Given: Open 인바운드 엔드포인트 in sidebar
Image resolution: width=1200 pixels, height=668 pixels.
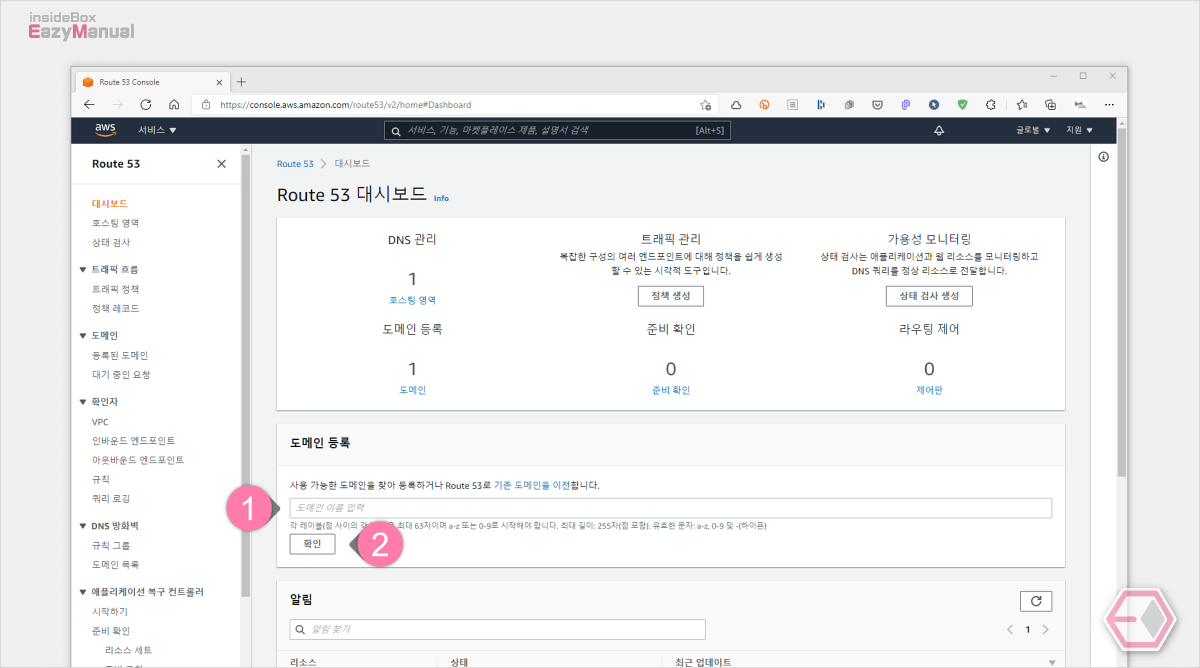Looking at the screenshot, I should click(x=133, y=441).
